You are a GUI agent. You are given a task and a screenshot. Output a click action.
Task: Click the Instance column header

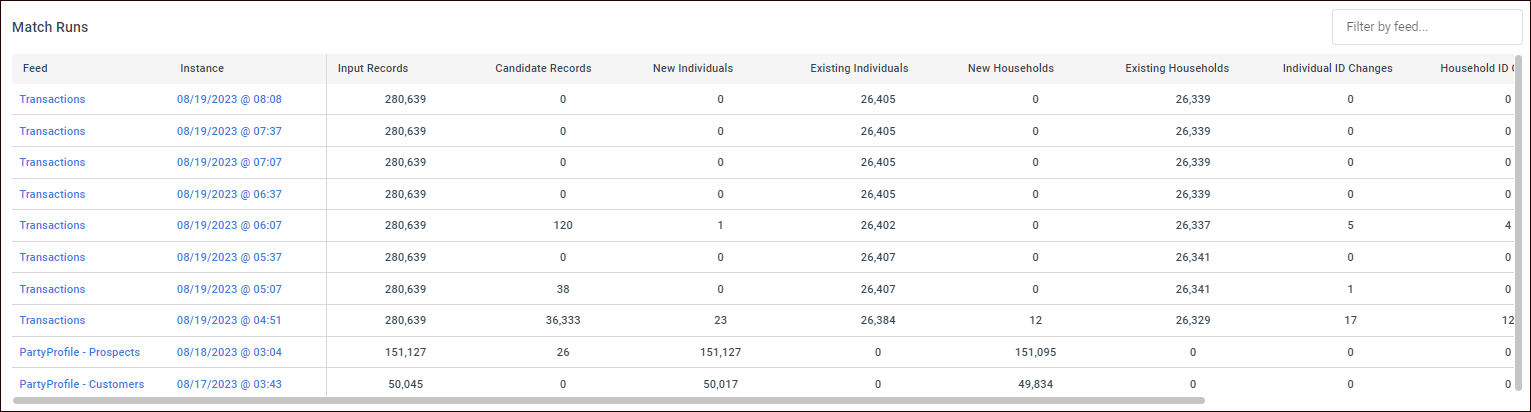[x=202, y=68]
